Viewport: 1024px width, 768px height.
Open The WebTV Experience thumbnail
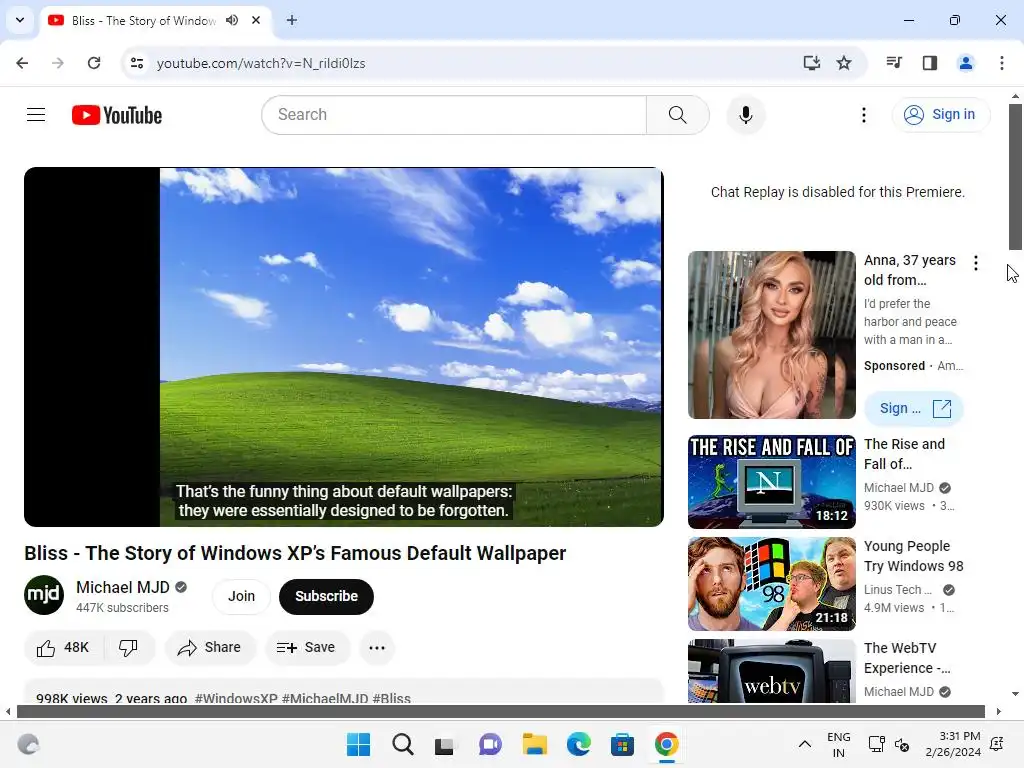(x=771, y=671)
